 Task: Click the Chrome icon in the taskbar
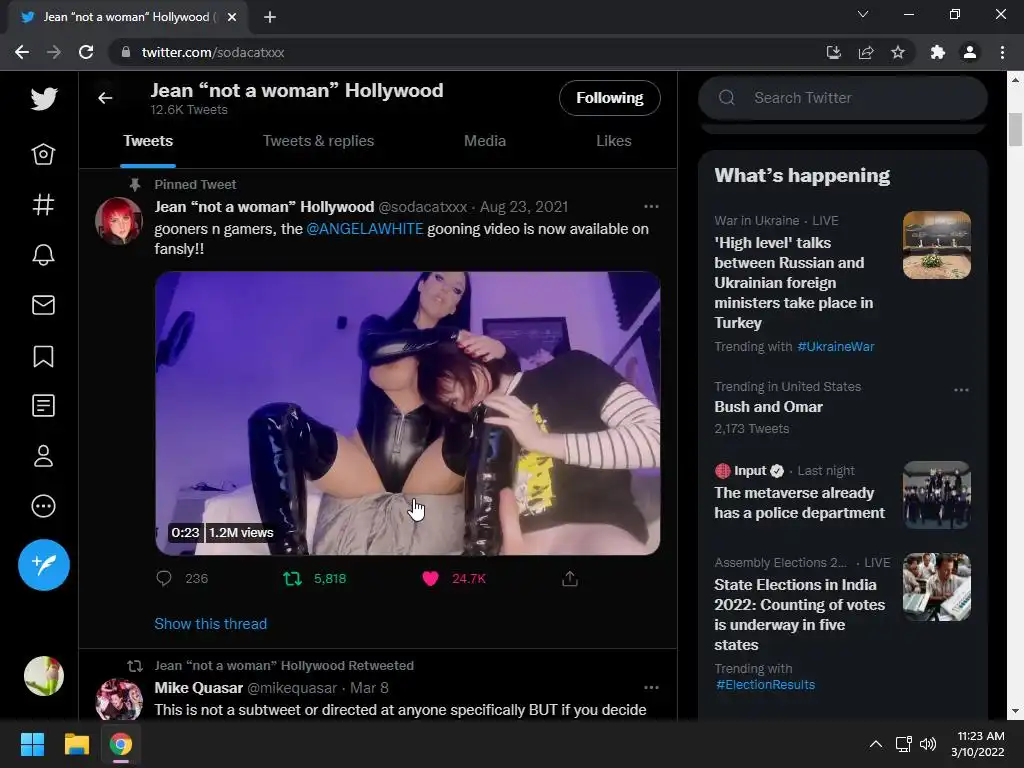pos(121,744)
